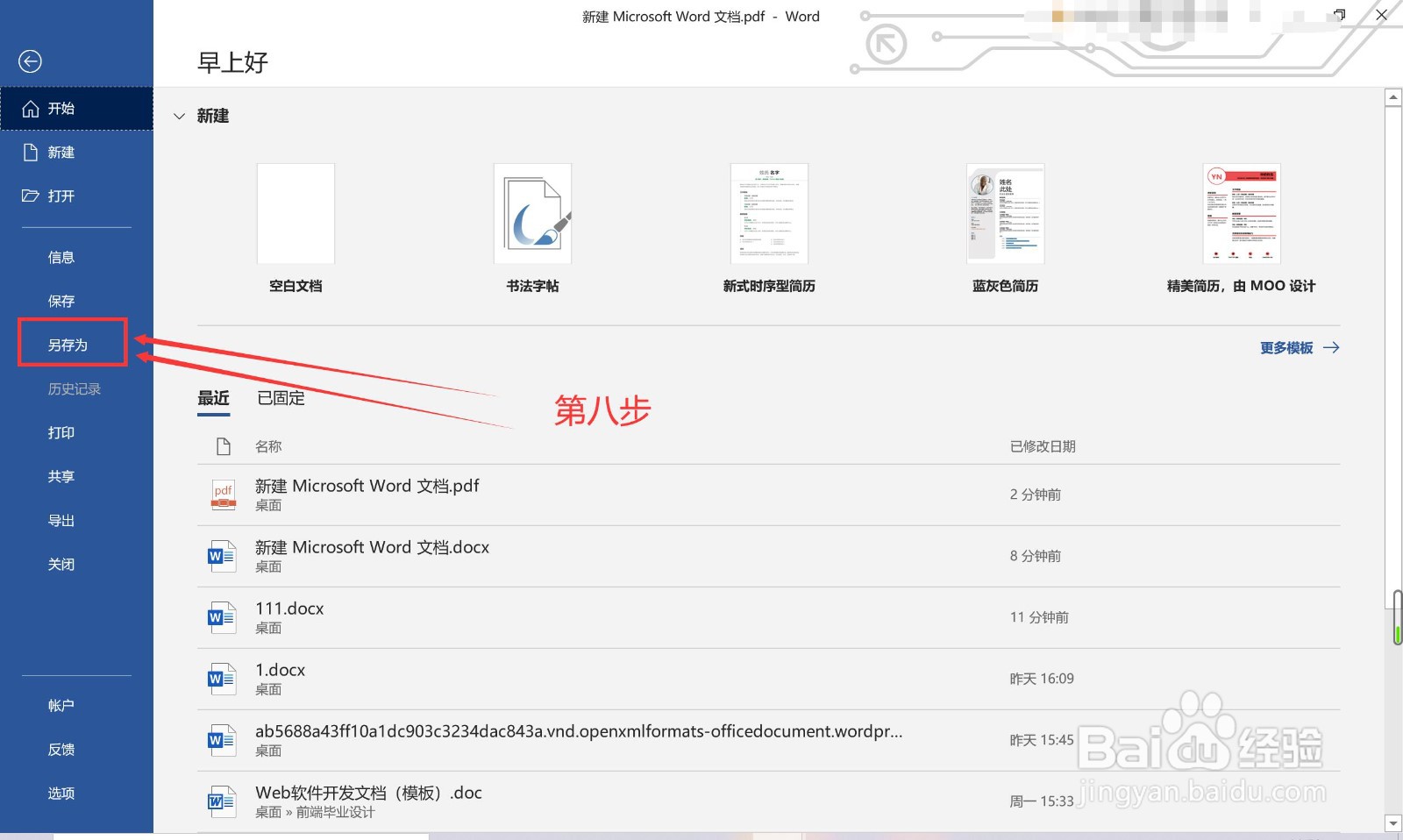Select the 蓝灰色简历 template thumbnail

(x=1005, y=213)
